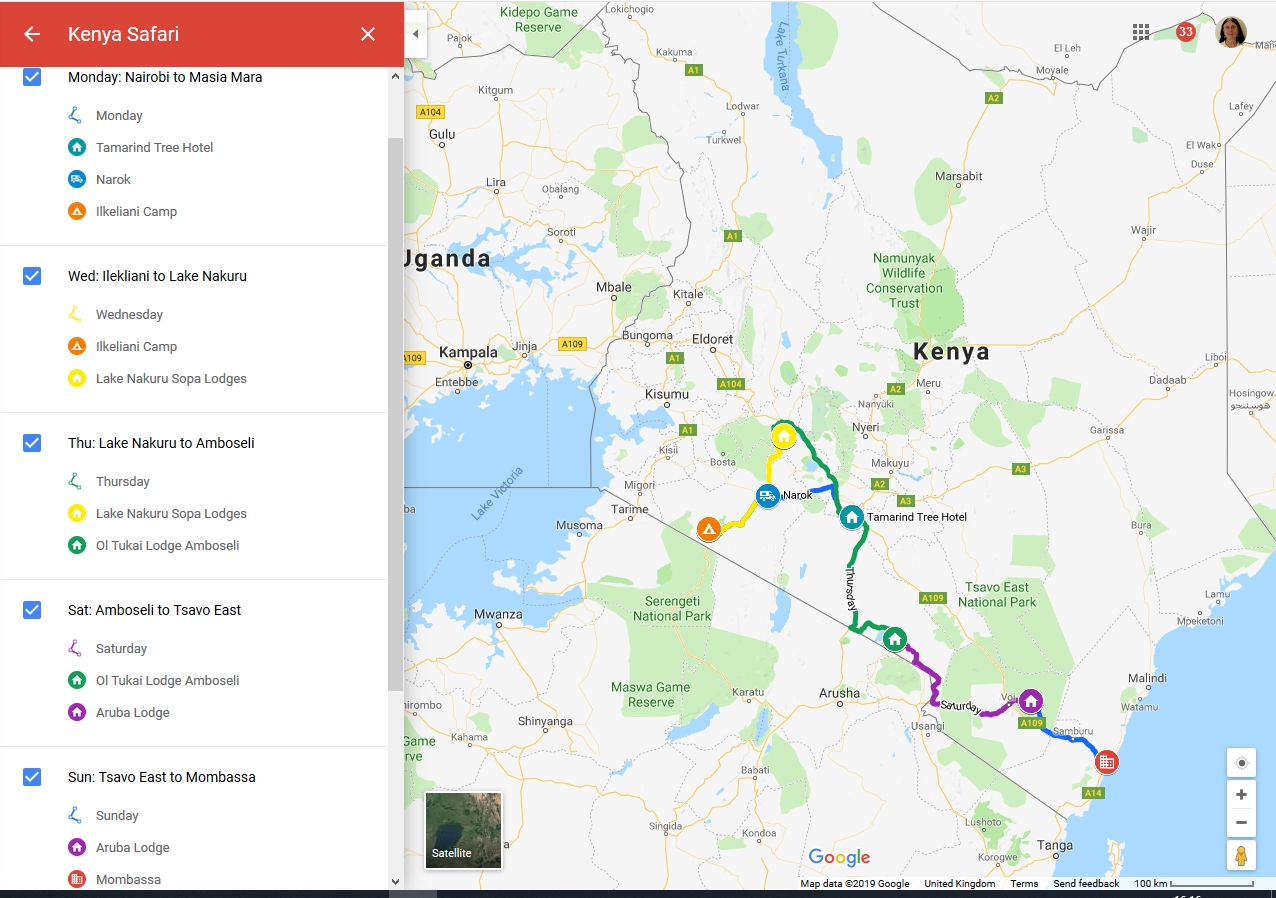Click the Street View pegman icon
The height and width of the screenshot is (898, 1276).
pyautogui.click(x=1241, y=856)
